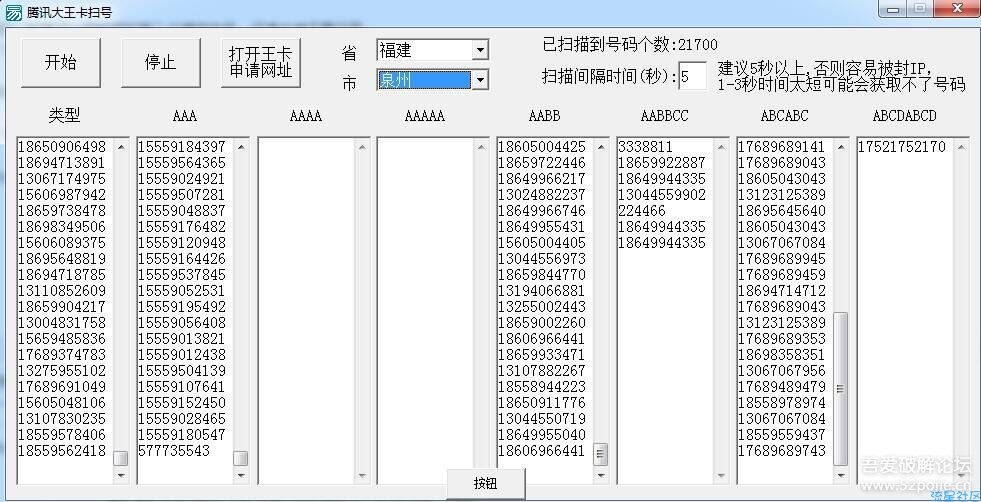Viewport: 981px width, 502px height.
Task: Select number 18659933471 in the AABB list
Action: [x=542, y=355]
